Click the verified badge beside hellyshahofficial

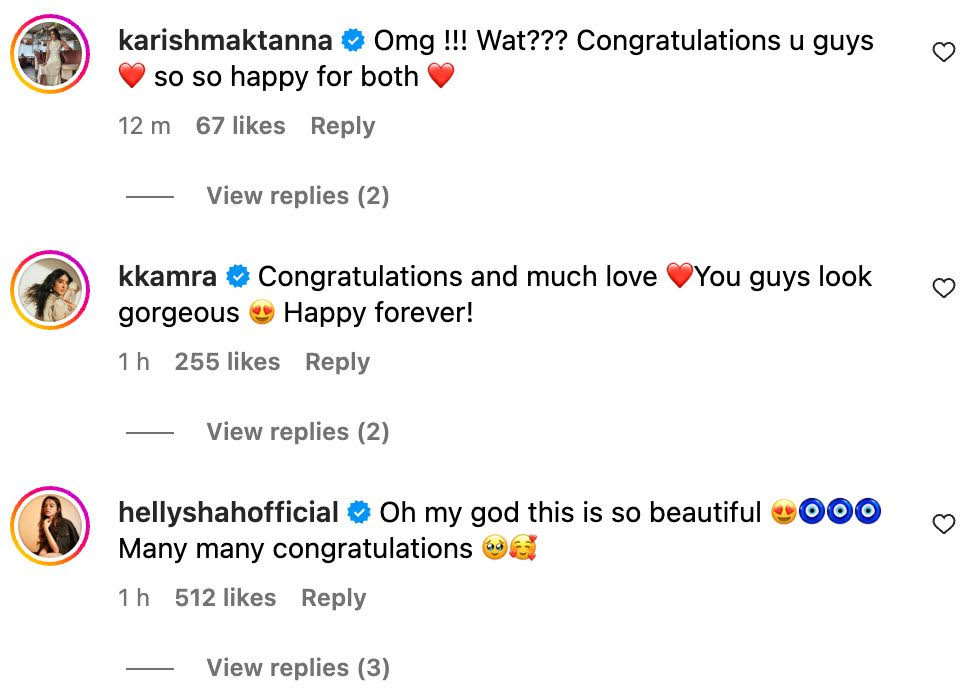point(358,513)
